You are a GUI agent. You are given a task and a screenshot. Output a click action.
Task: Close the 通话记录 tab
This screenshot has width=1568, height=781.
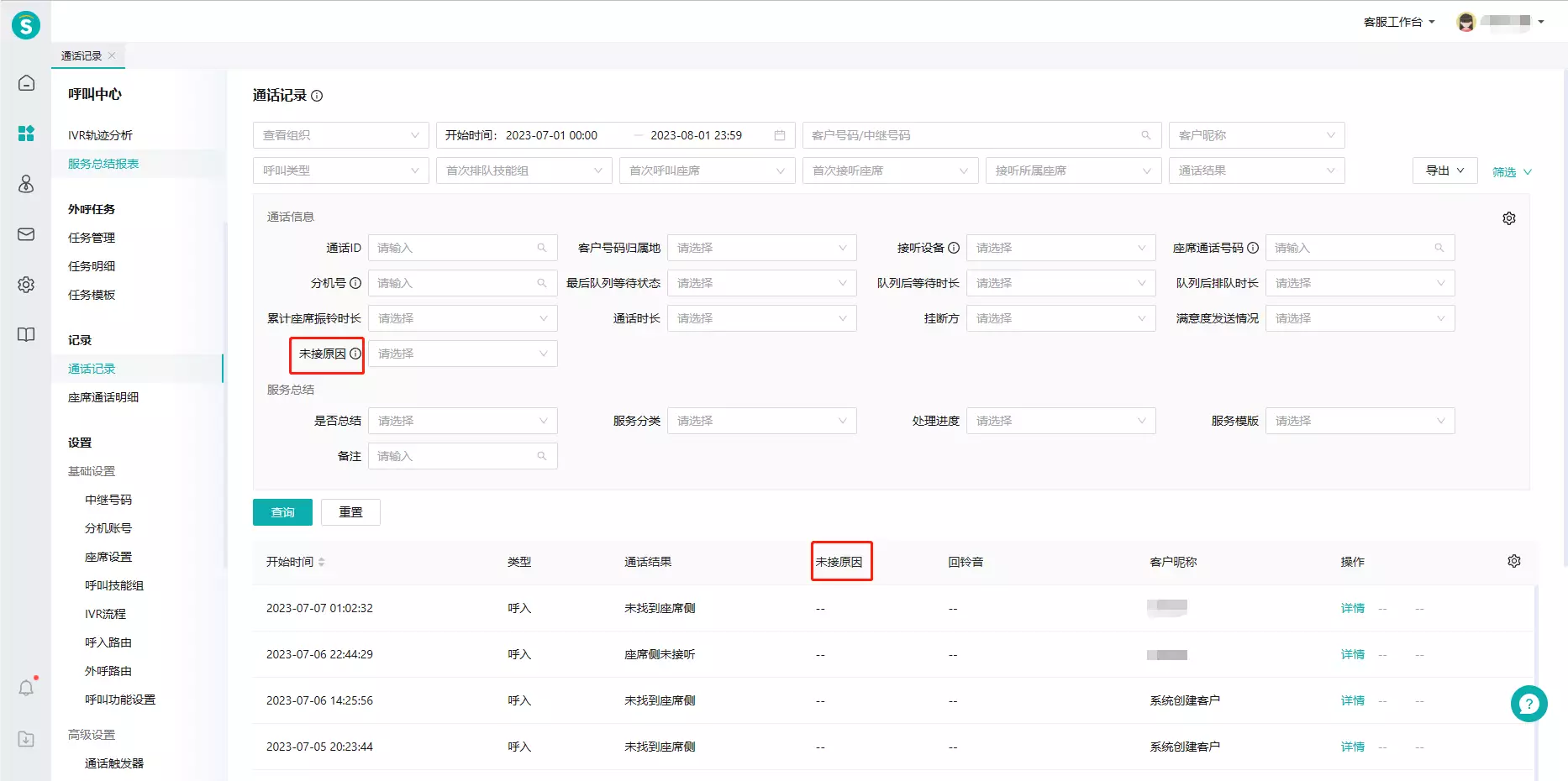[x=112, y=55]
